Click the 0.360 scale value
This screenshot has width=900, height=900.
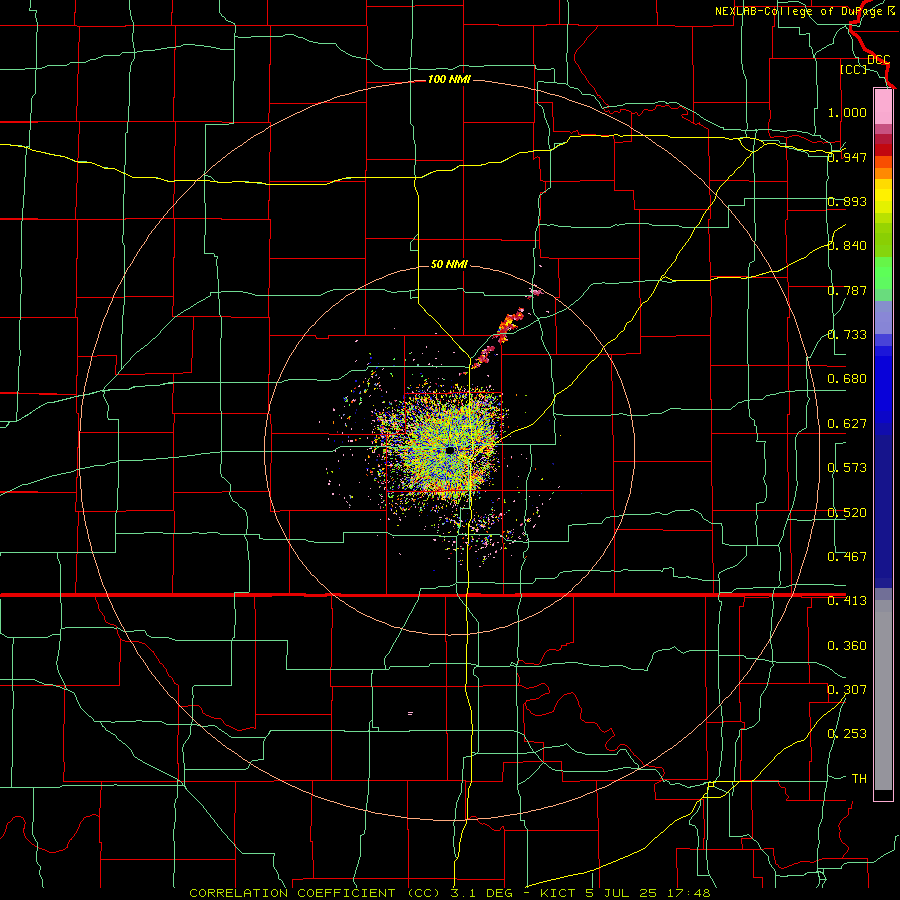847,646
